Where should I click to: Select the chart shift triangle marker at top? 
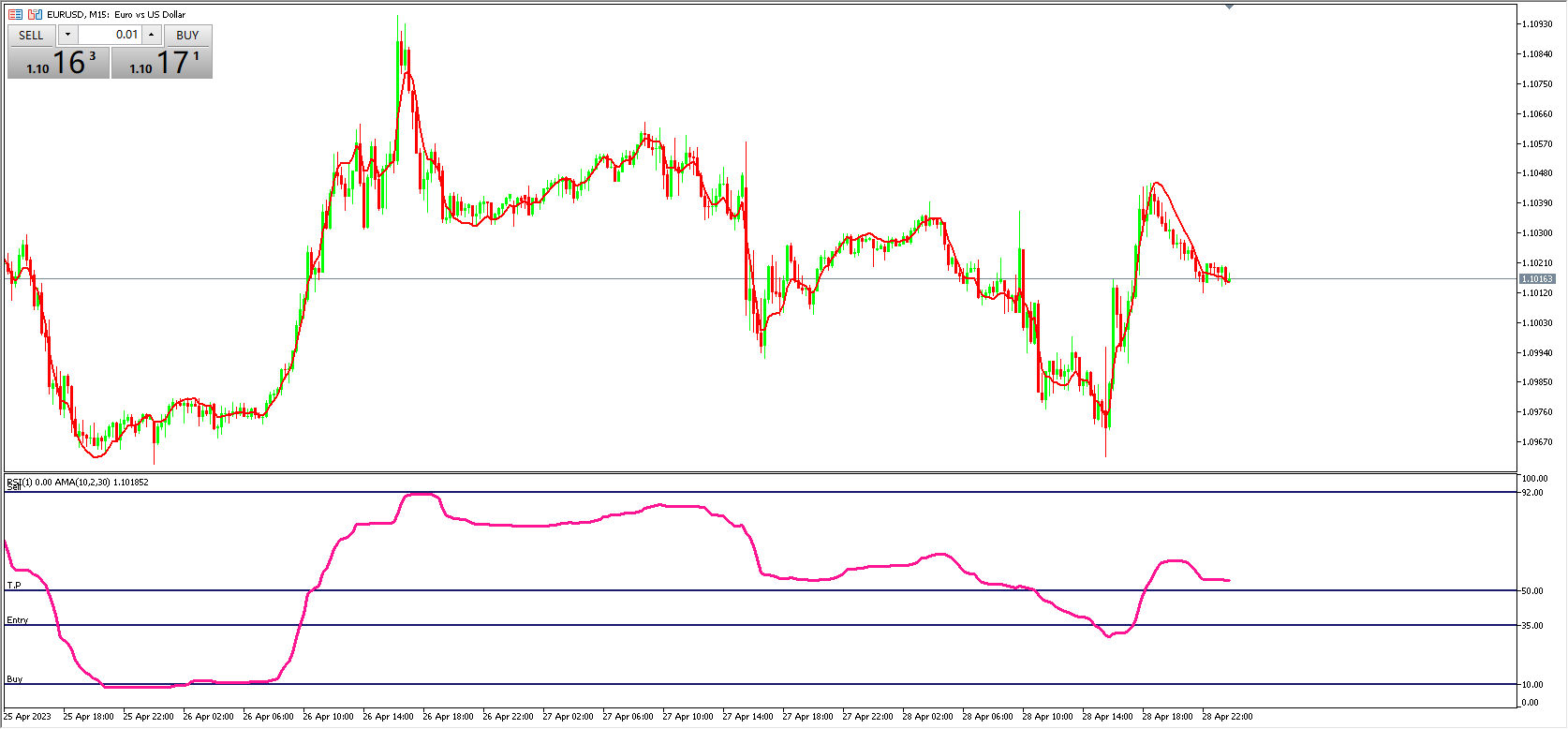(1229, 7)
